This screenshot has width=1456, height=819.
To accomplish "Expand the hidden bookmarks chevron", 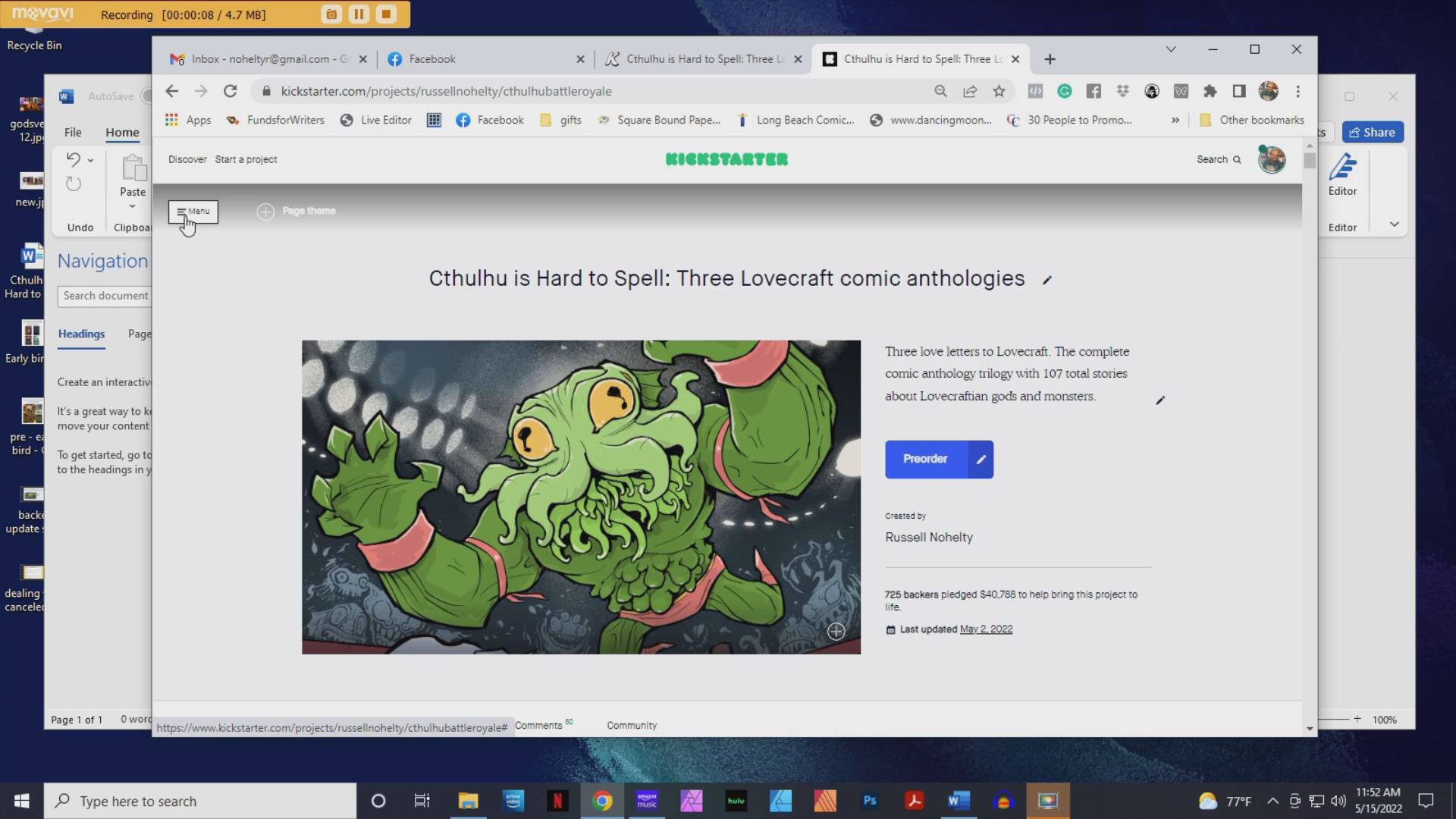I will 1175,120.
